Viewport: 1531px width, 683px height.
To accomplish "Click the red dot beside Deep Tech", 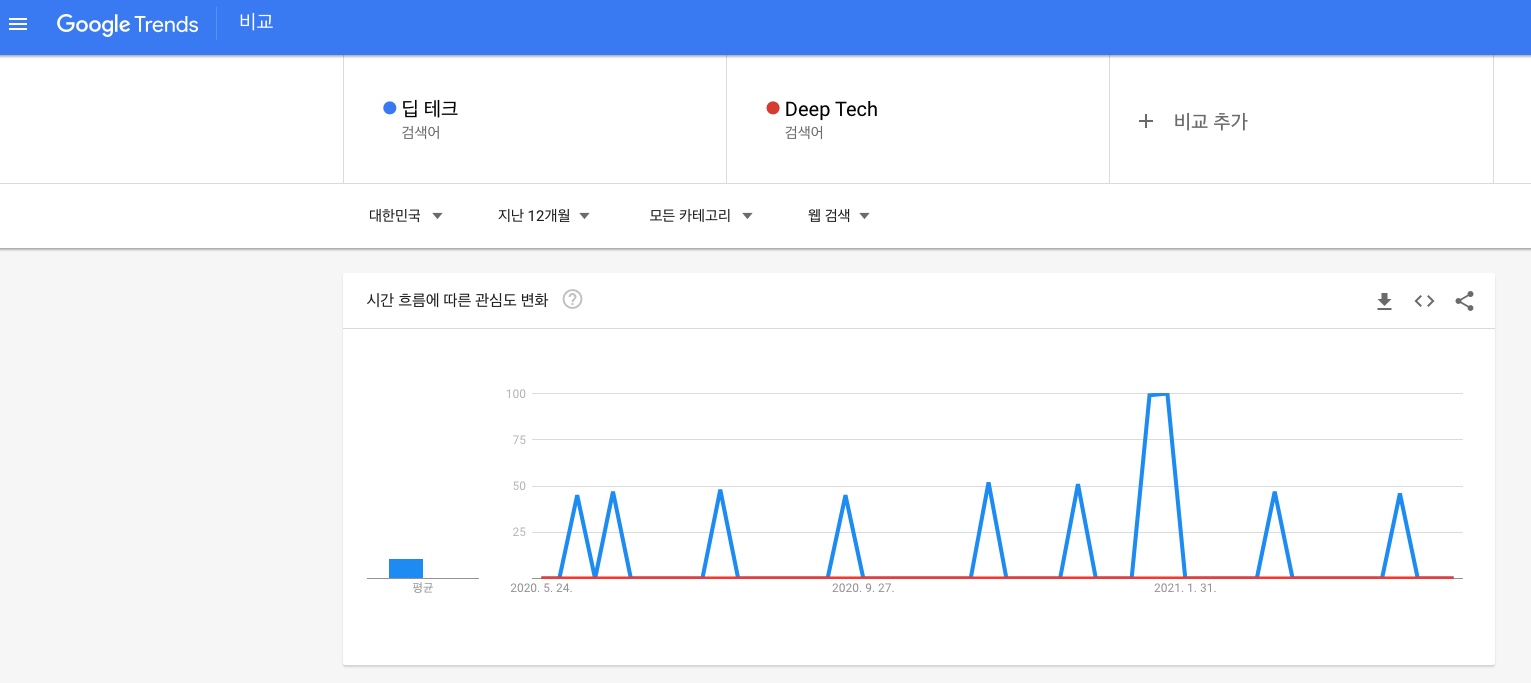I will click(x=773, y=108).
